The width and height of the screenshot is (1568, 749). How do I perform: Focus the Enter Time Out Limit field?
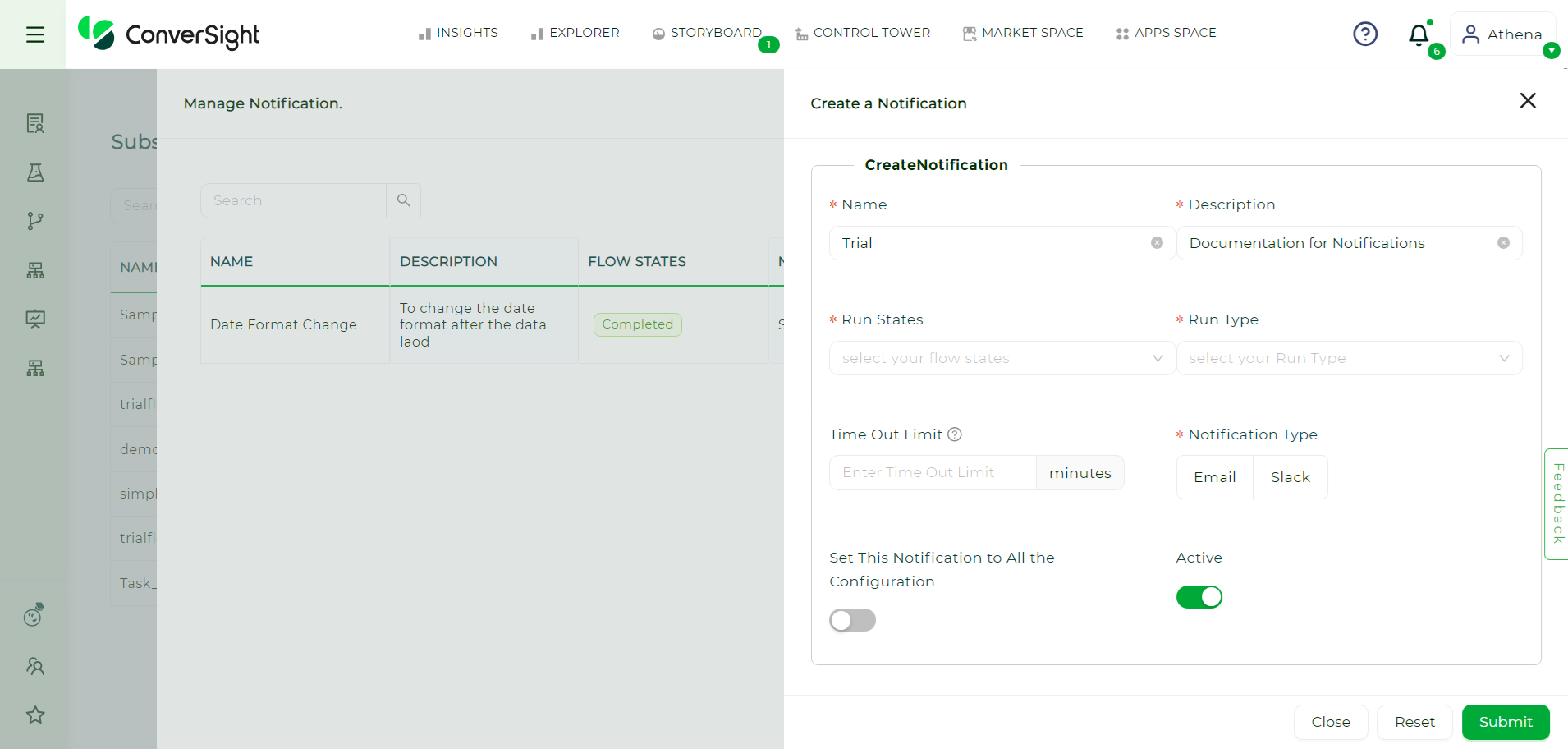[x=933, y=472]
